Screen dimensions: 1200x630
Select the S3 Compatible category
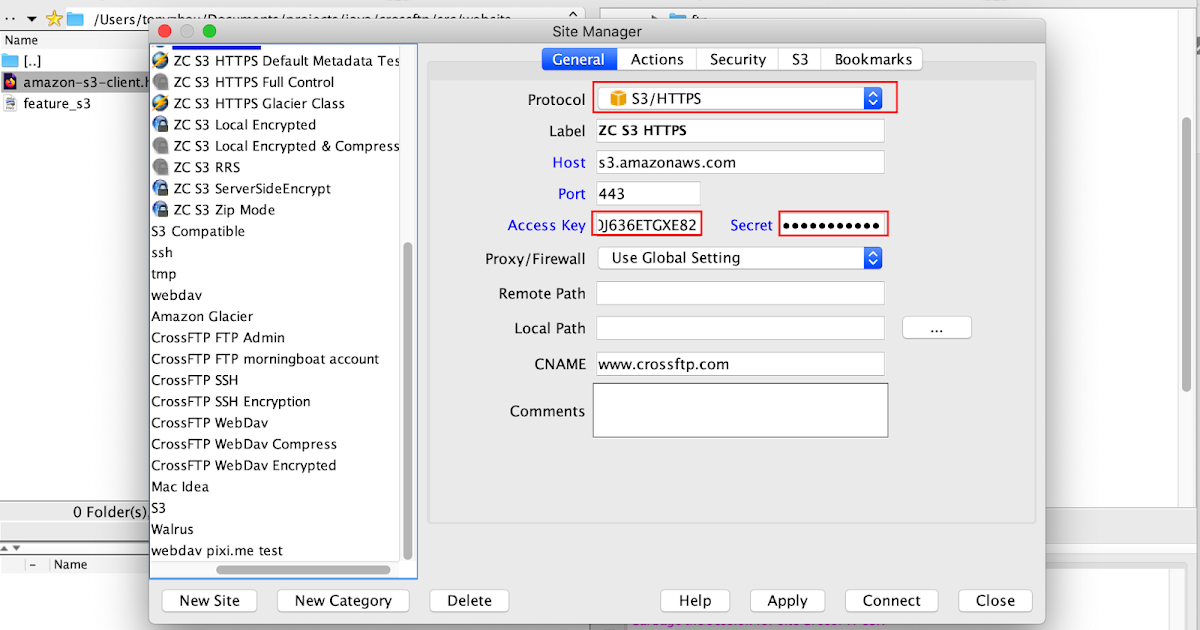(x=198, y=231)
